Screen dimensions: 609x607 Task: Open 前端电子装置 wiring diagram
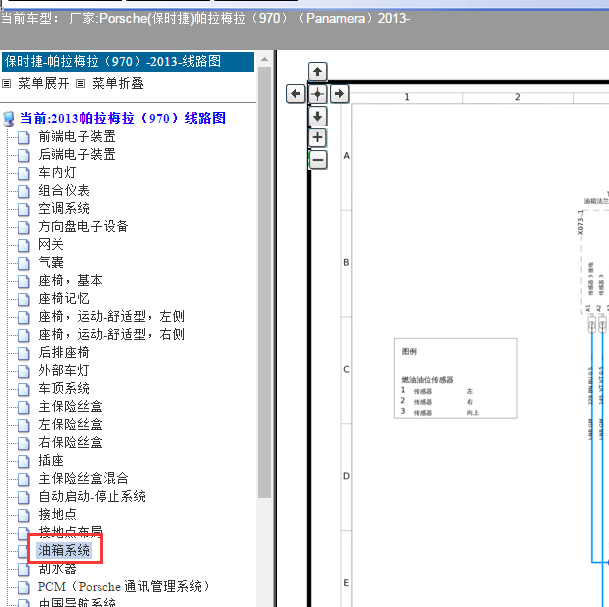(x=77, y=136)
